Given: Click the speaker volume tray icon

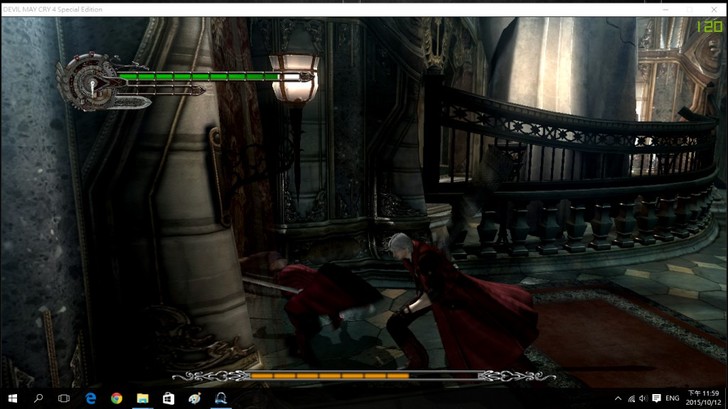Looking at the screenshot, I should click(642, 398).
